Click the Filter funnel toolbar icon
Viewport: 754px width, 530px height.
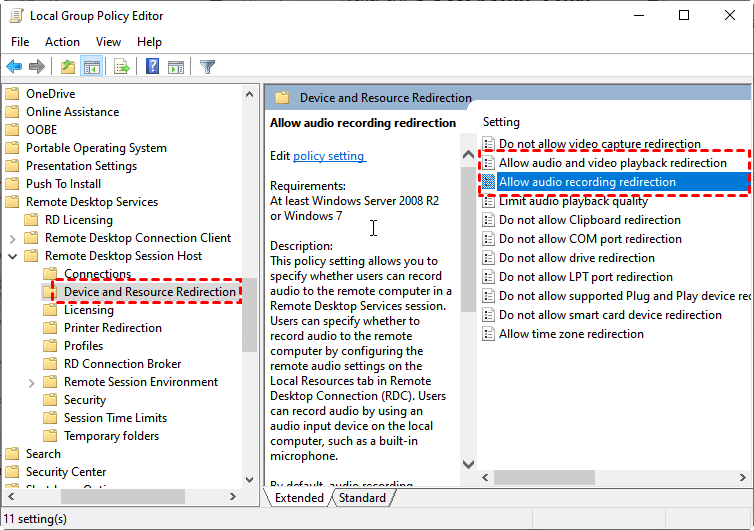[x=207, y=67]
